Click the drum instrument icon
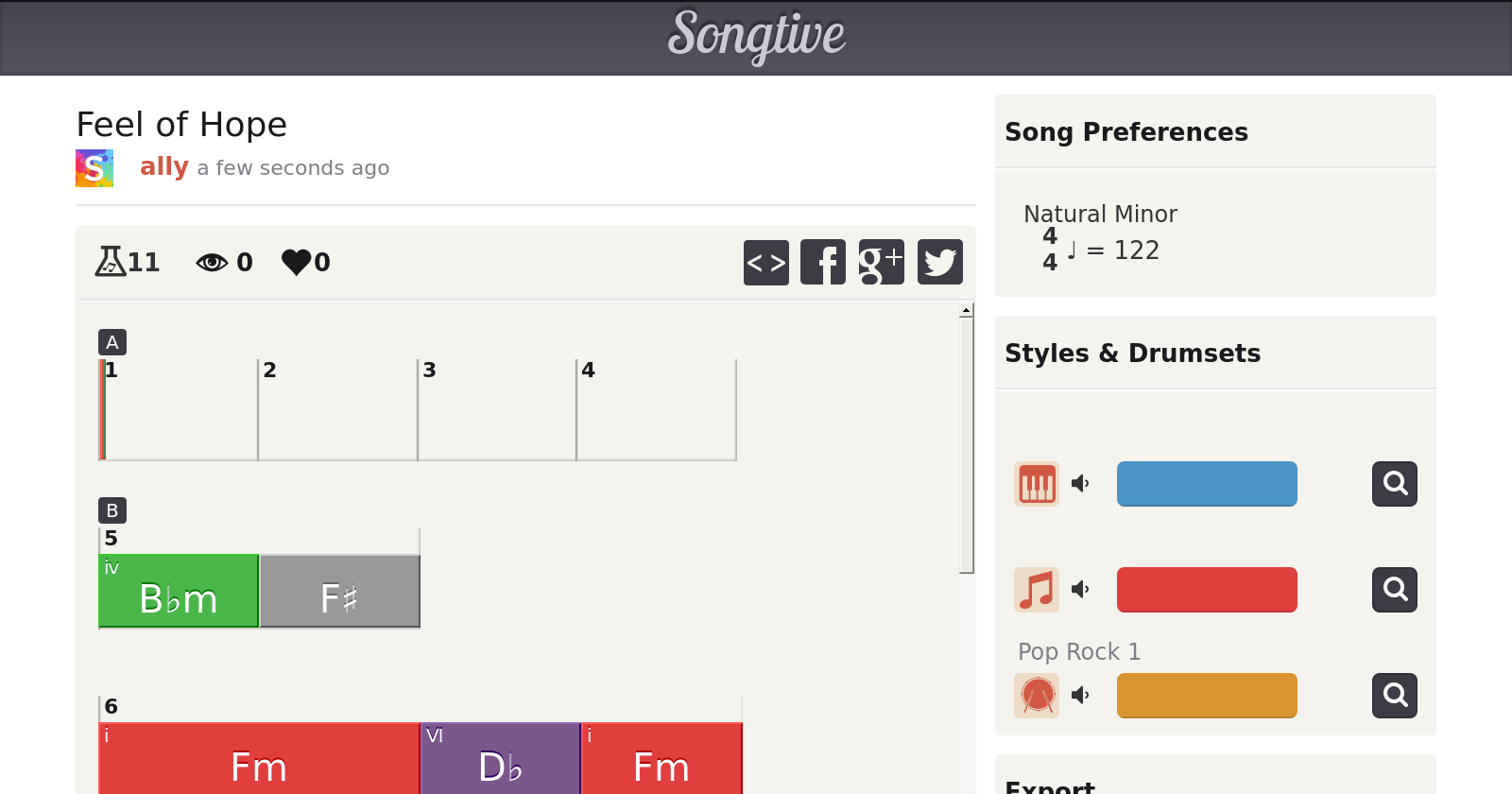The image size is (1512, 794). coord(1037,696)
